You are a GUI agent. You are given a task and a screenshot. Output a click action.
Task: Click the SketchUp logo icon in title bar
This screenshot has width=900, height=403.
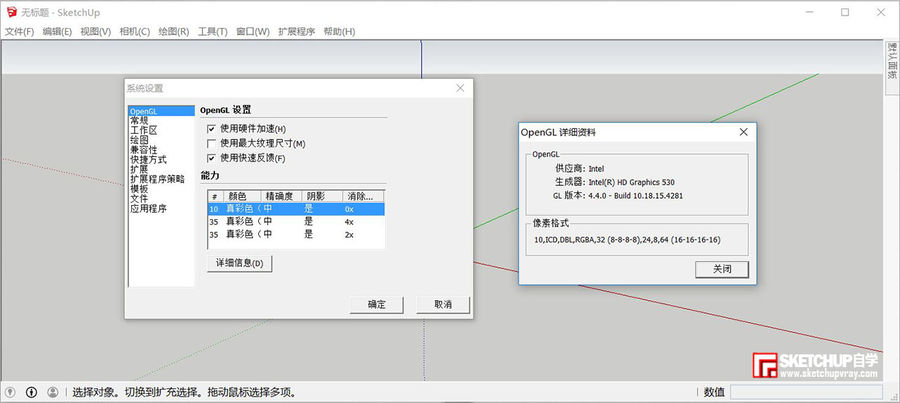coord(11,12)
